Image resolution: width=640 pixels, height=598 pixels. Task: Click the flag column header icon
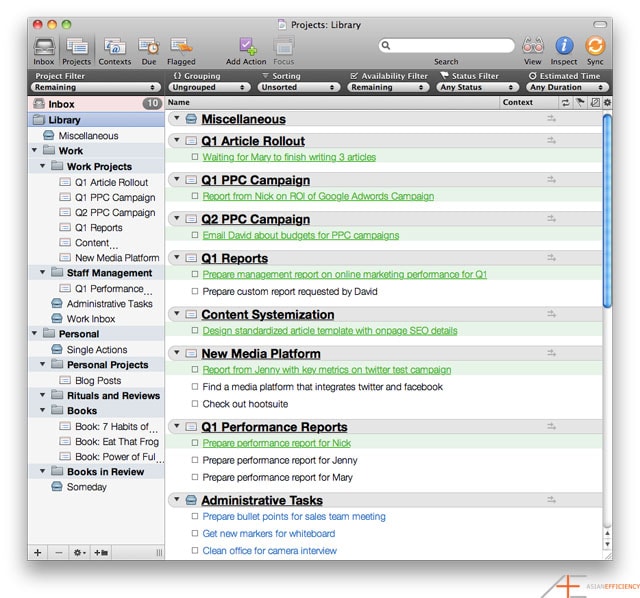pos(580,102)
